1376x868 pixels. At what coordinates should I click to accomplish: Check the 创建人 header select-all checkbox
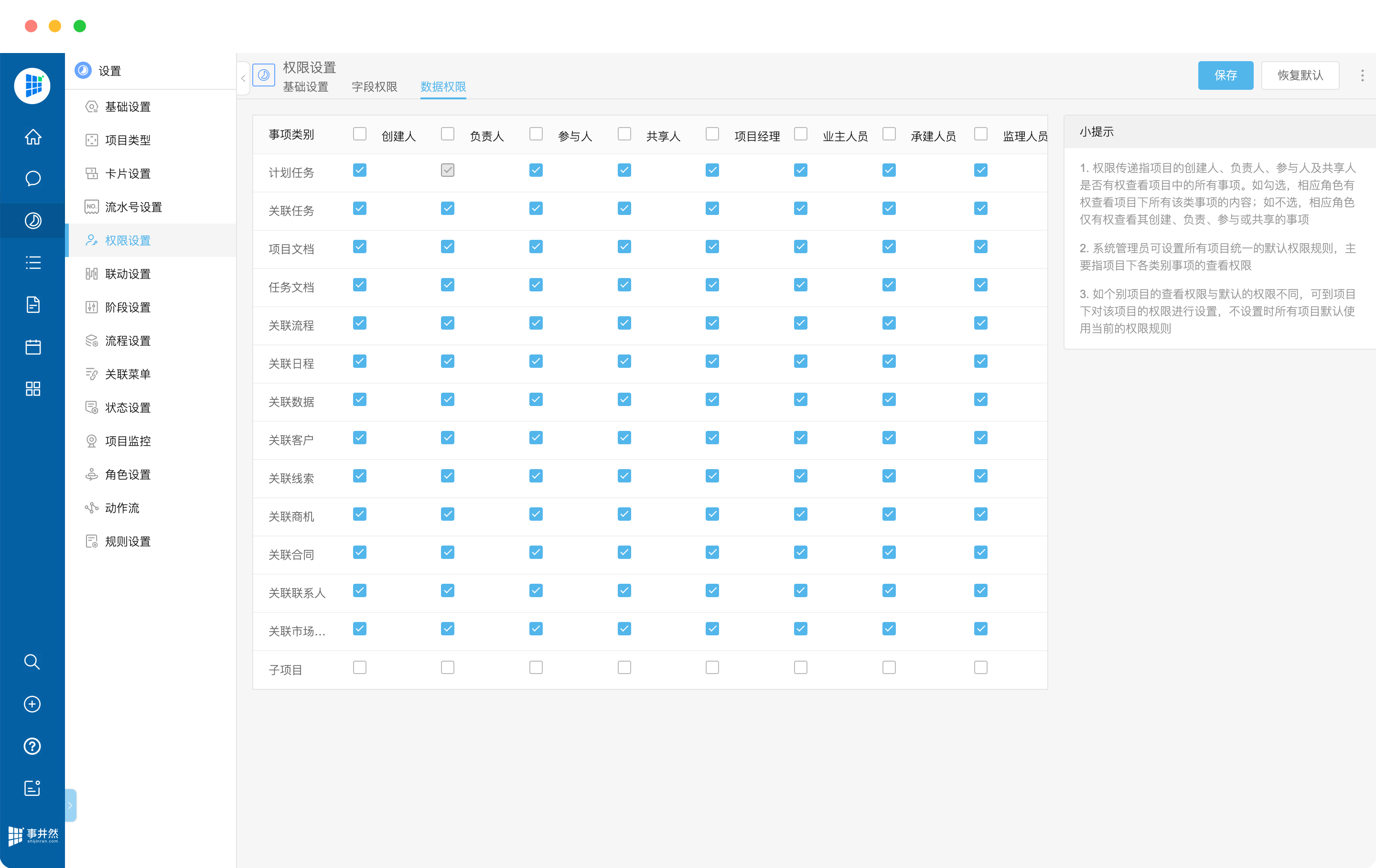(x=359, y=134)
